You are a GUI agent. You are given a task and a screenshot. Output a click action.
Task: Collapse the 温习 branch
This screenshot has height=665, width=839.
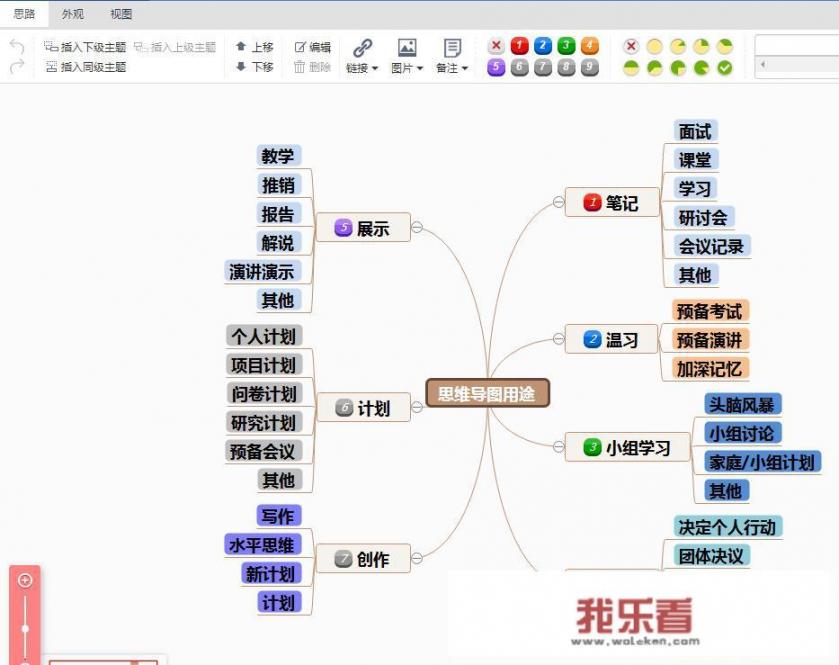point(558,339)
